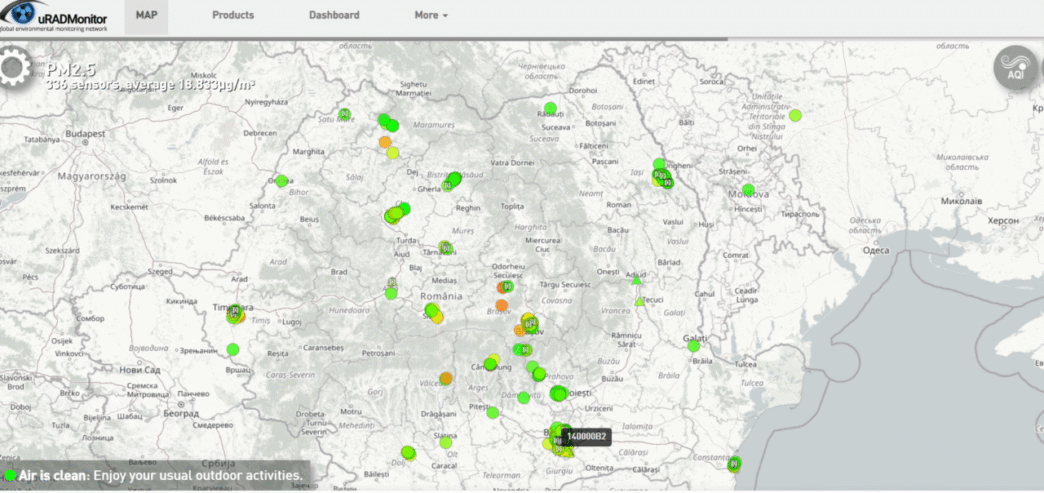The height and width of the screenshot is (493, 1044).
Task: Open the Products menu item
Action: point(233,15)
